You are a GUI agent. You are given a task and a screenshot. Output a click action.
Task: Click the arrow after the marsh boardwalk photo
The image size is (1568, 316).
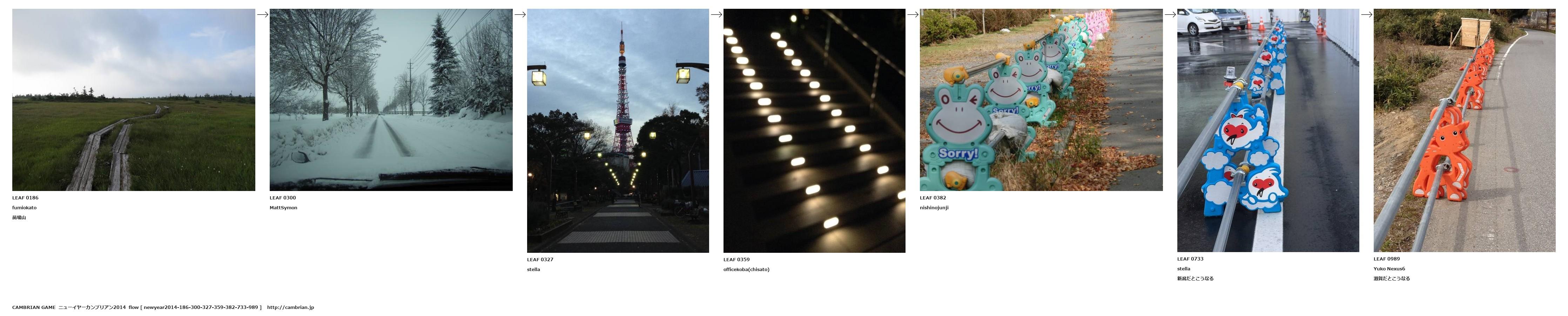pyautogui.click(x=262, y=15)
